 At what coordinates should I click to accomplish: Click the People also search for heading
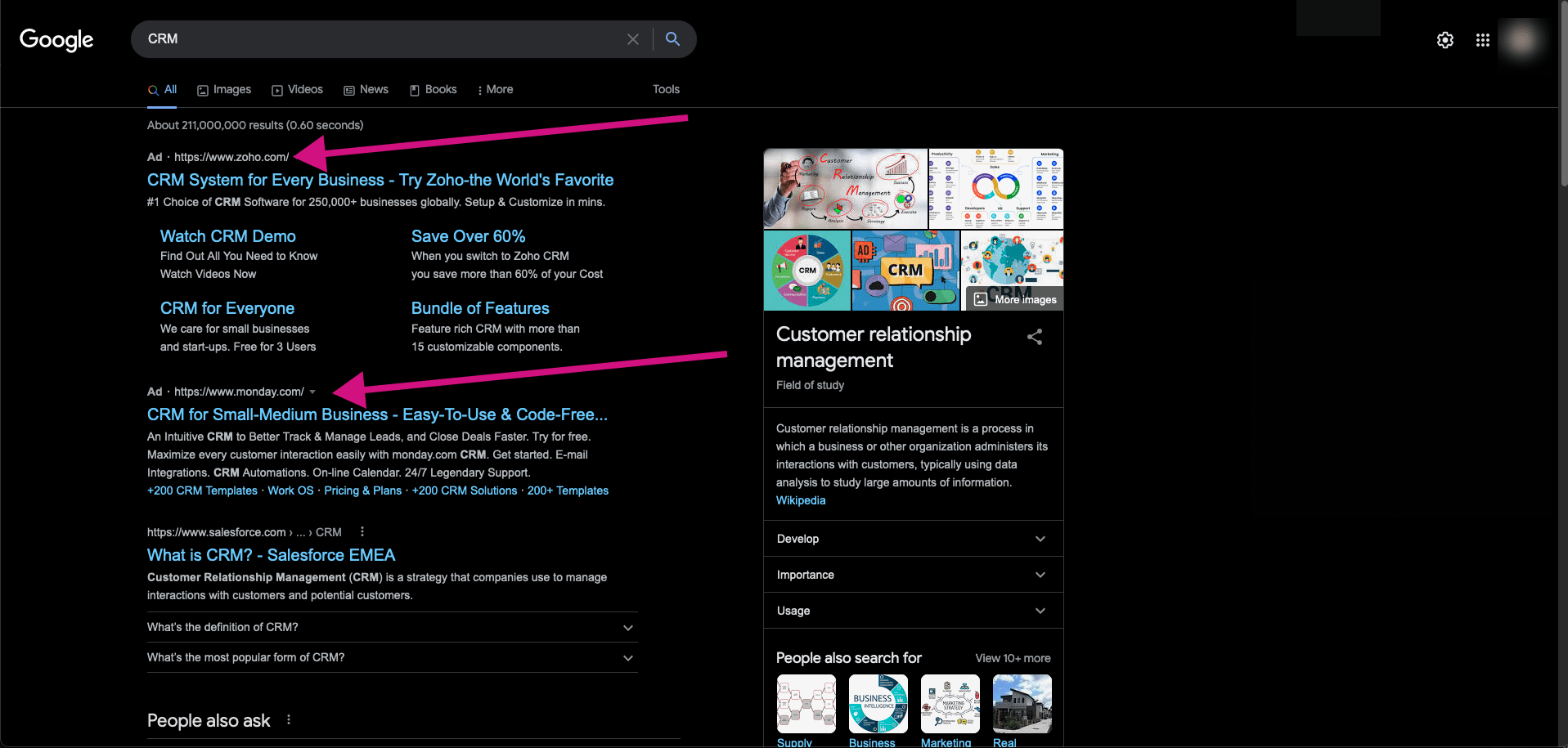pos(849,658)
